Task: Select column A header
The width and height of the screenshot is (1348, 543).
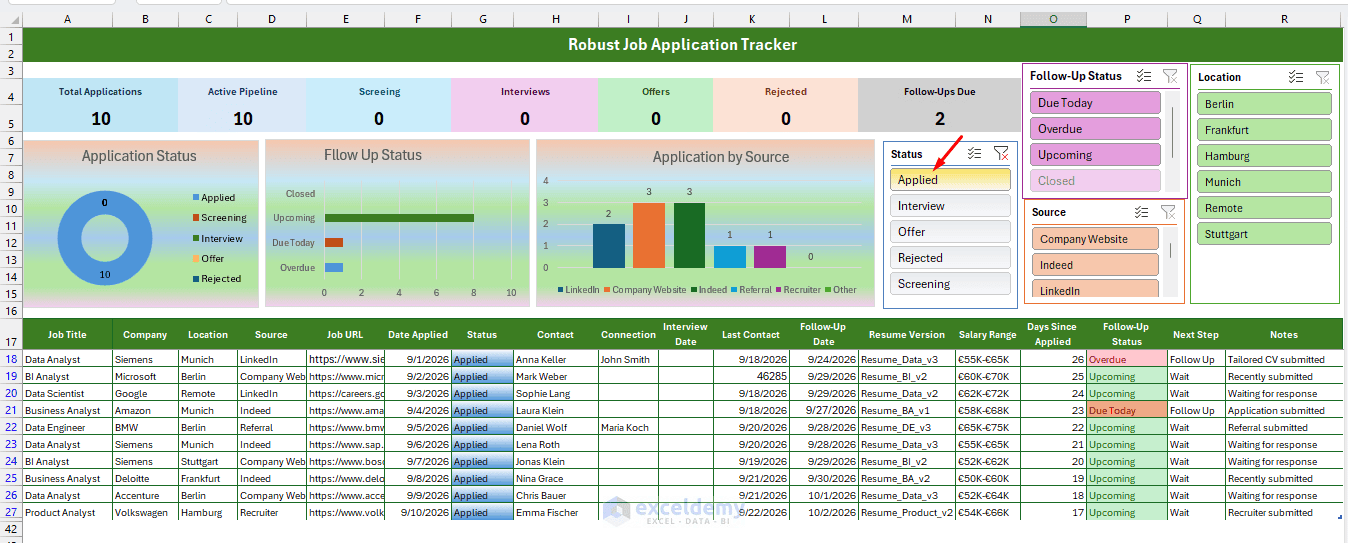Action: coord(67,19)
